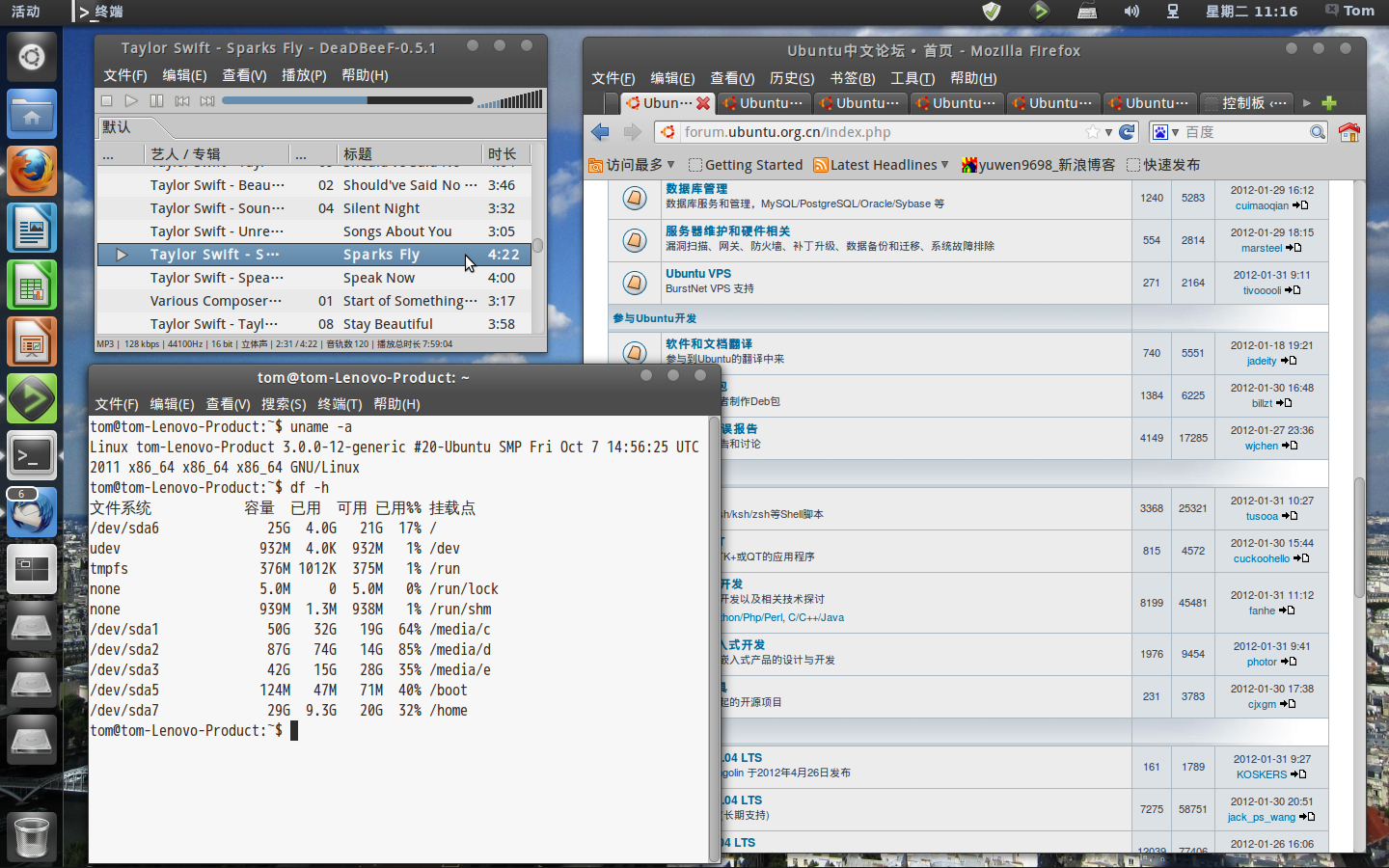This screenshot has height=868, width=1389.
Task: Open the volume indicator in top bar
Action: click(x=1131, y=12)
